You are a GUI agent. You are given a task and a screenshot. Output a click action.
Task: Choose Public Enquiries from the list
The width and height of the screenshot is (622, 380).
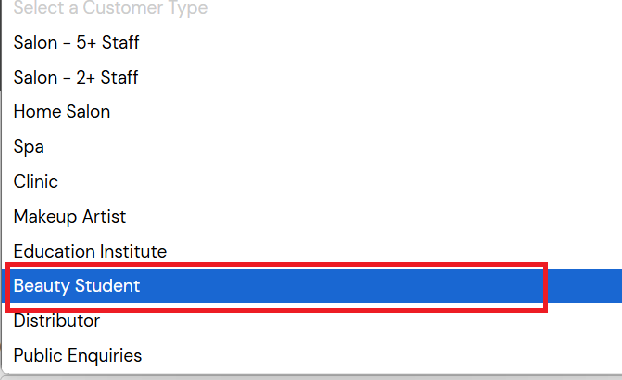[x=312, y=355]
